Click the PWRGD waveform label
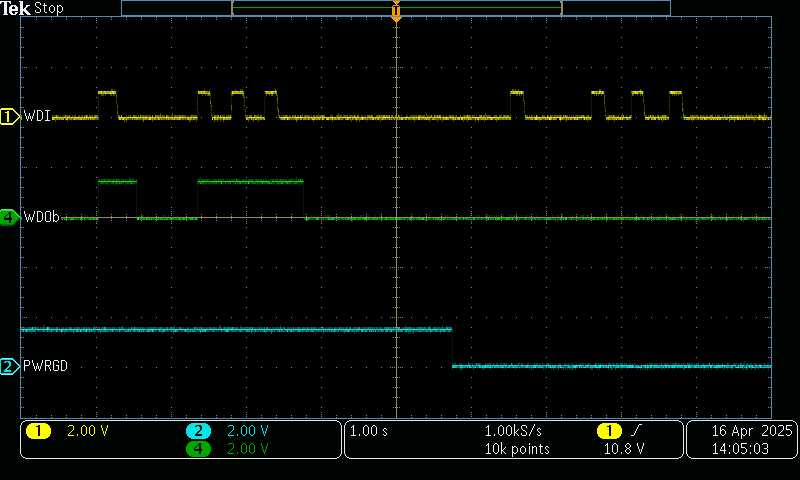Image resolution: width=800 pixels, height=480 pixels. click(45, 366)
